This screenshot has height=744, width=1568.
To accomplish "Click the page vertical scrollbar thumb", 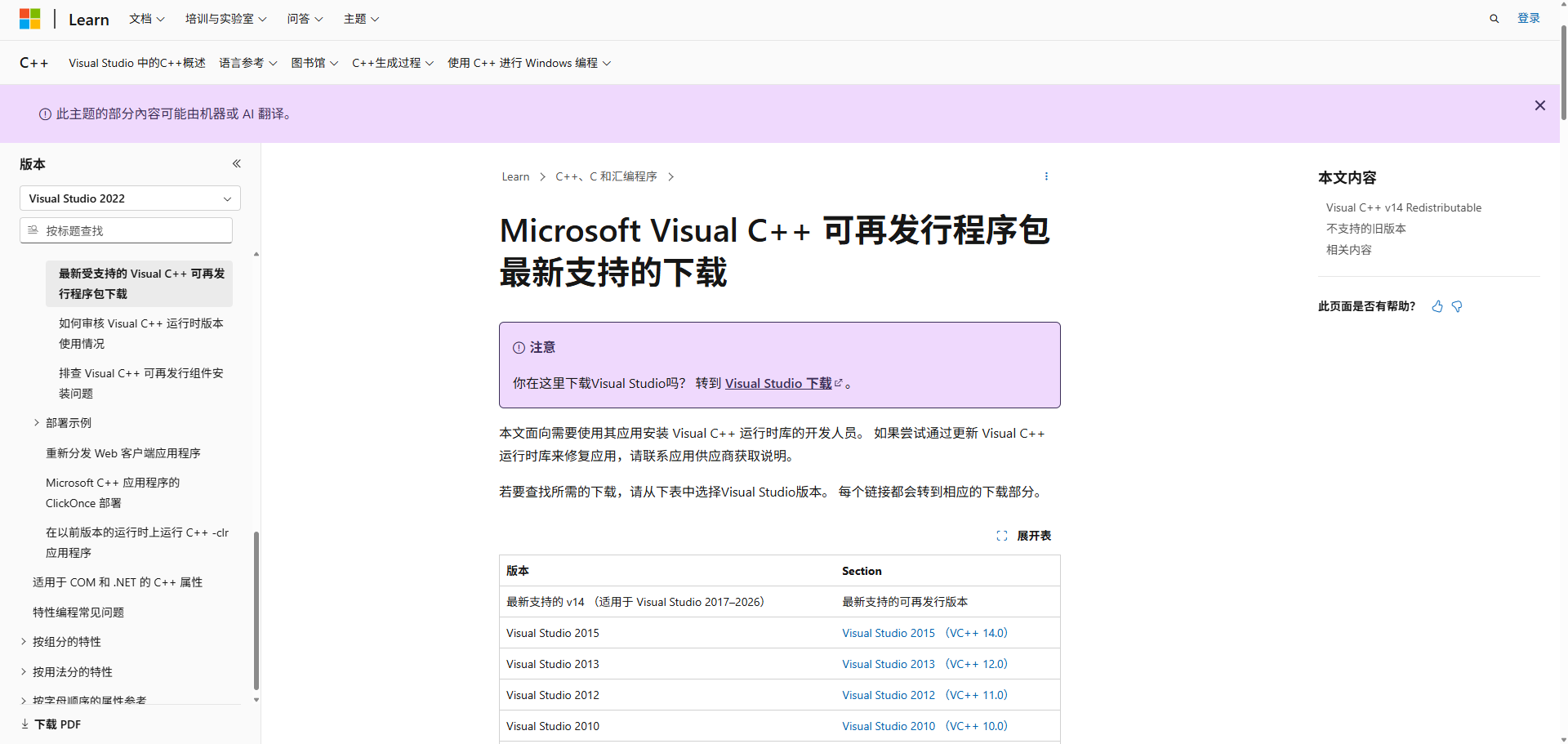I will (1563, 72).
